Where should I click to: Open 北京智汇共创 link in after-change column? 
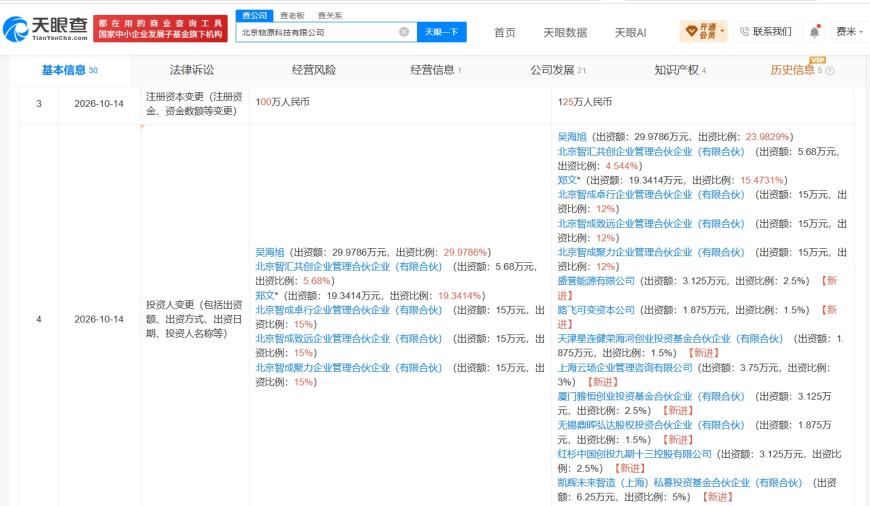651,151
